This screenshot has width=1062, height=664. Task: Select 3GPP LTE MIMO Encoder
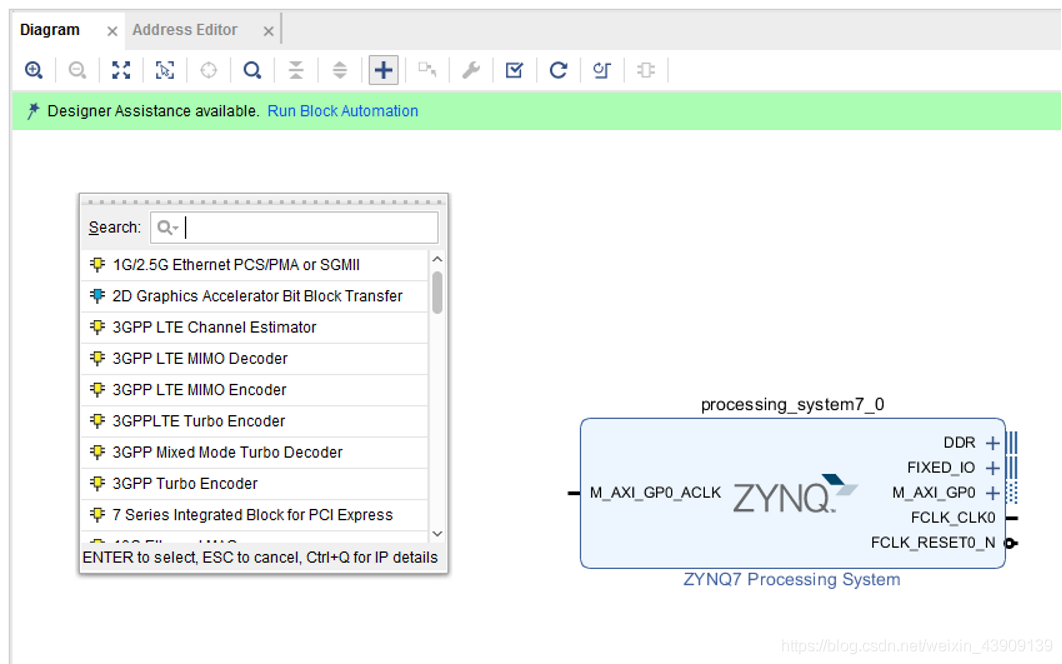click(255, 390)
